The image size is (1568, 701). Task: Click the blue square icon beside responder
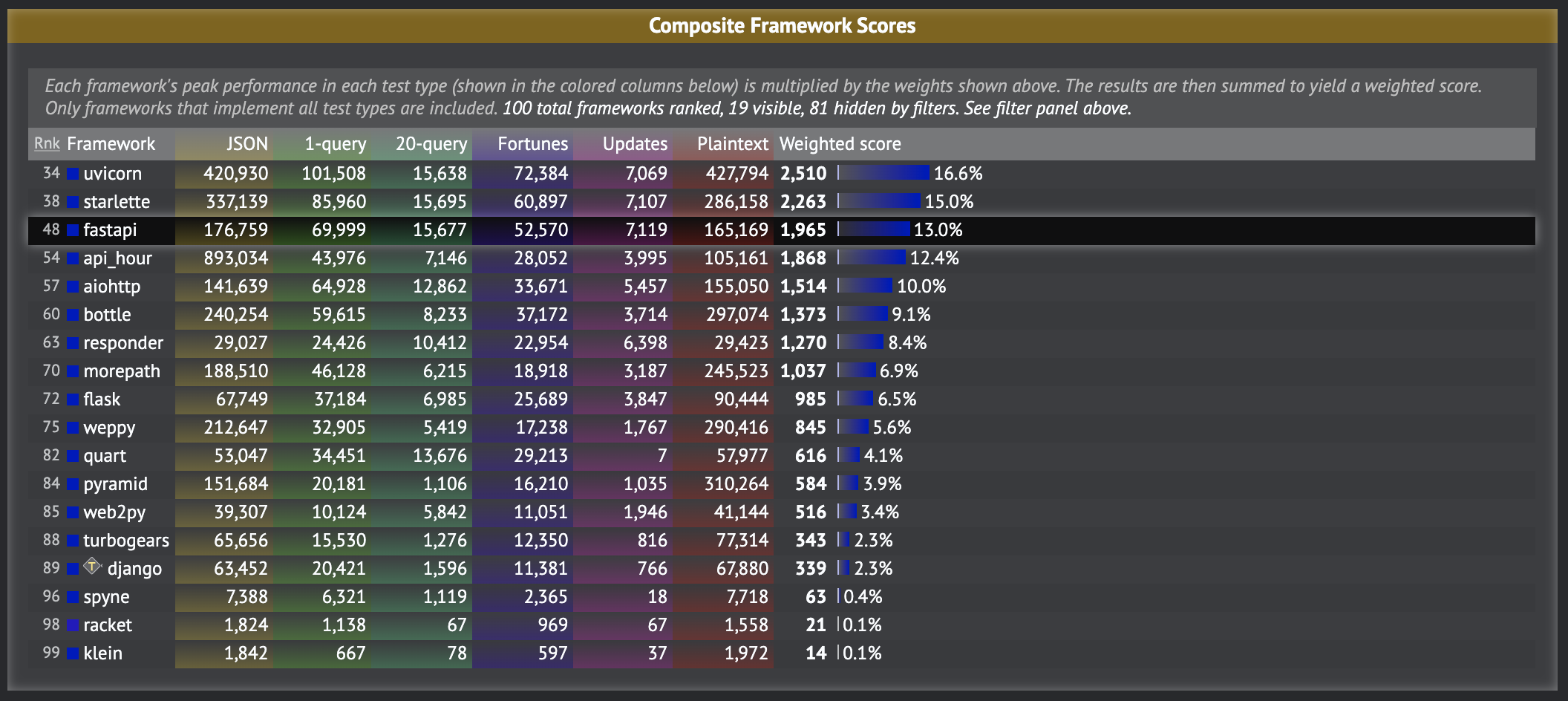(x=73, y=343)
